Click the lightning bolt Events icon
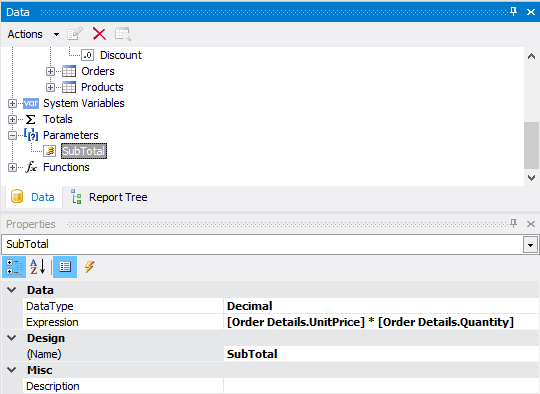 (90, 267)
